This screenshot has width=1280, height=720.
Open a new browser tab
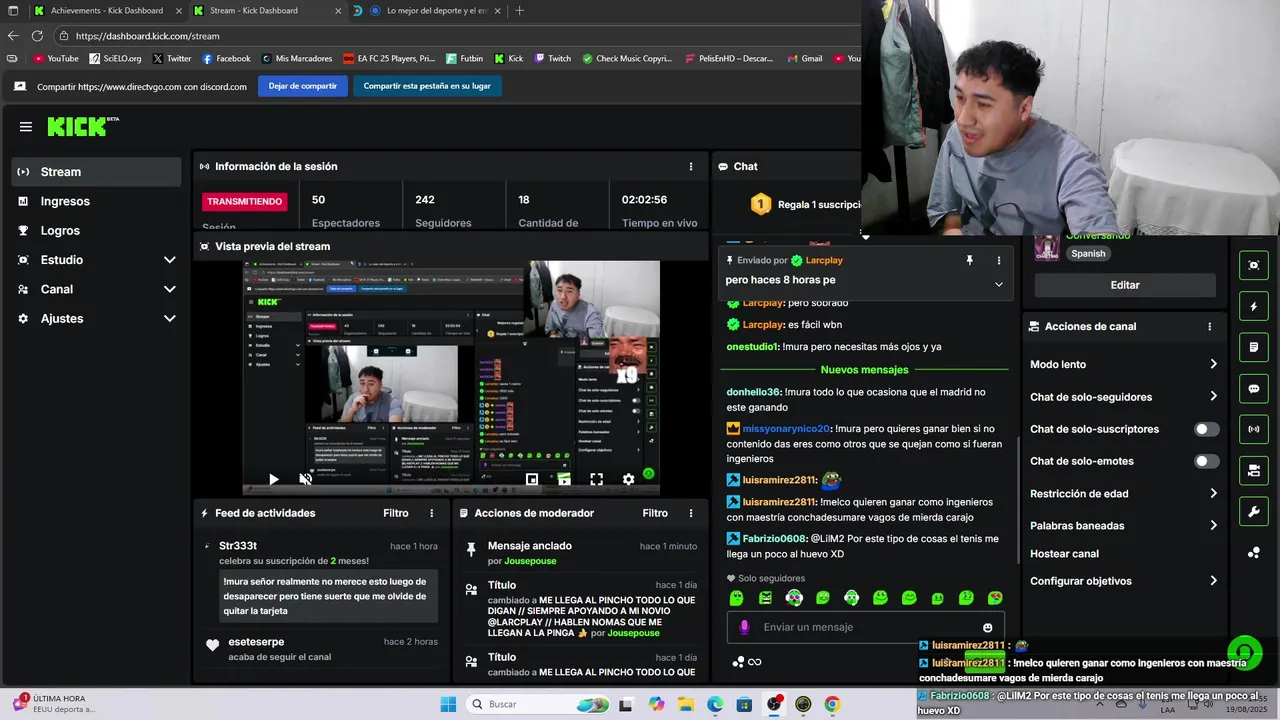pos(519,11)
